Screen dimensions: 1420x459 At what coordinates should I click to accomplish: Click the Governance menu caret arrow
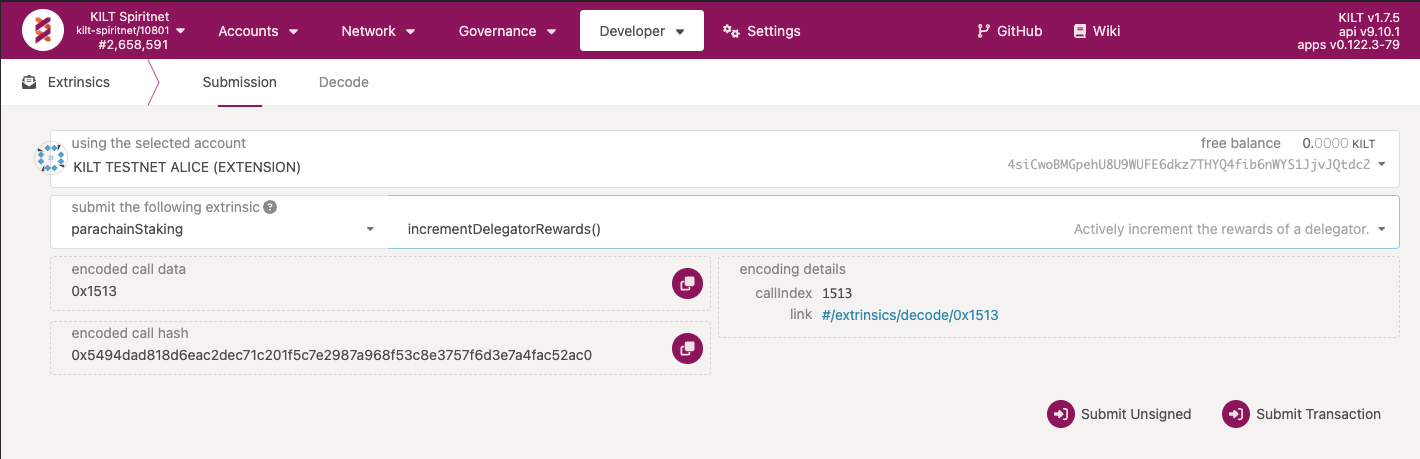551,32
